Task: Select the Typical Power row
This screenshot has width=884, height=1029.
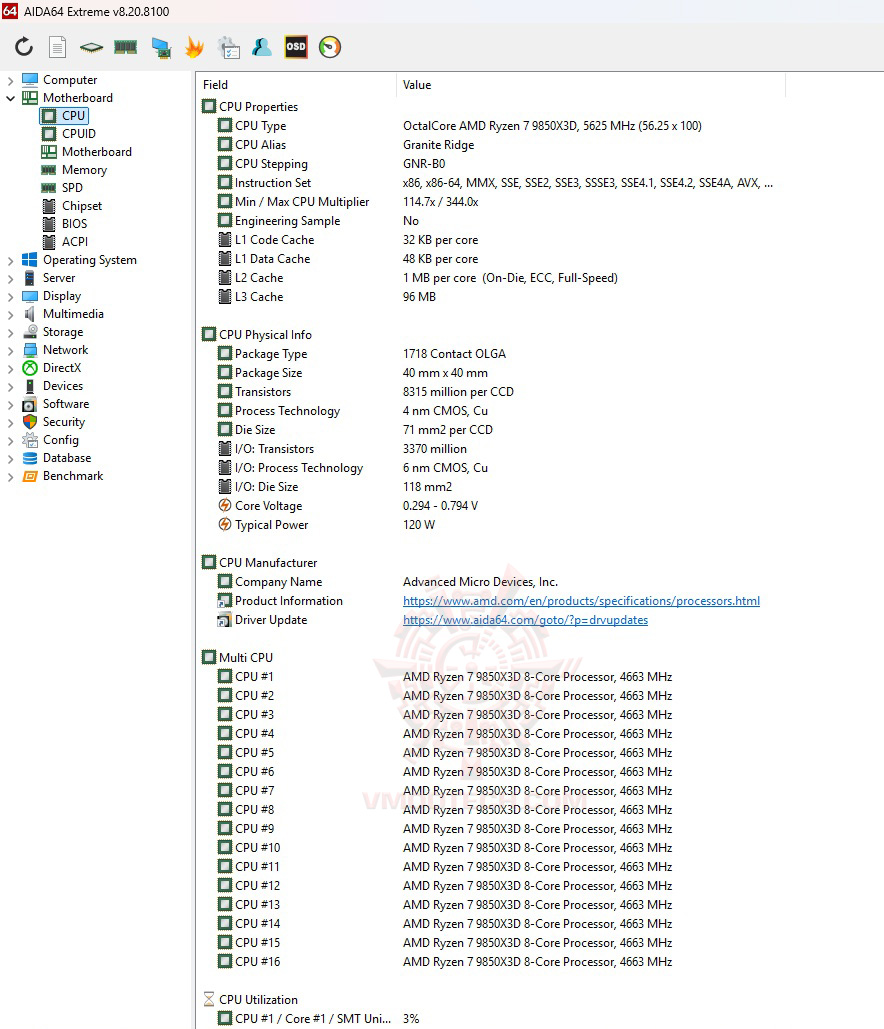Action: pyautogui.click(x=491, y=525)
